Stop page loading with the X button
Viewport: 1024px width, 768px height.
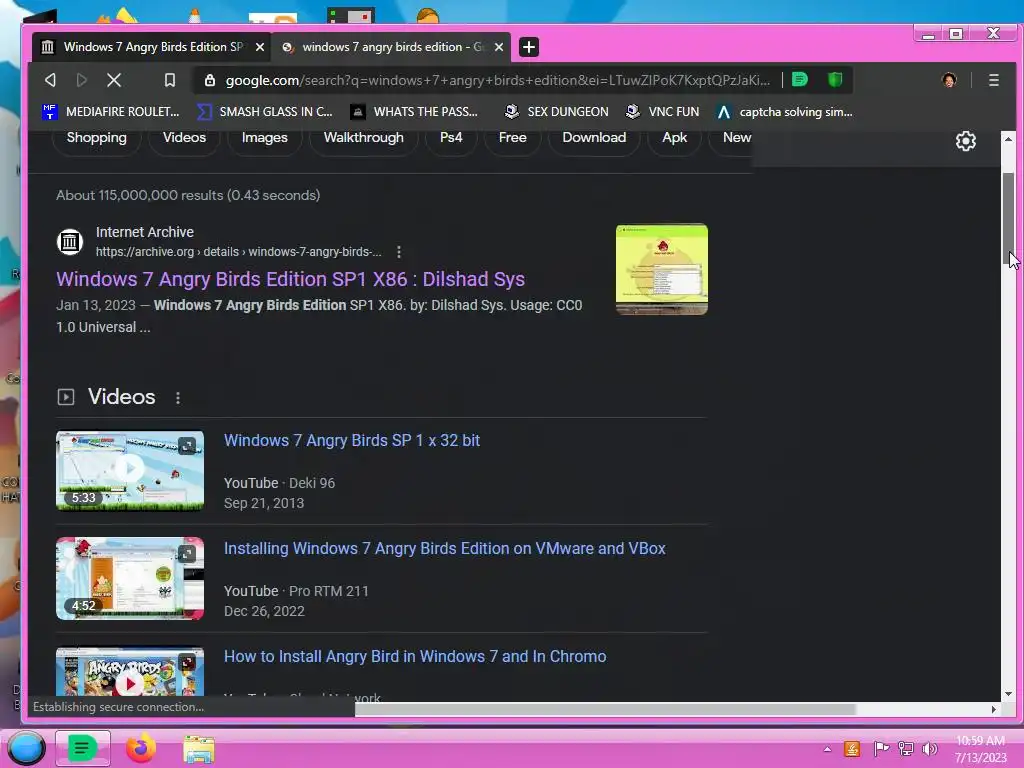[114, 80]
